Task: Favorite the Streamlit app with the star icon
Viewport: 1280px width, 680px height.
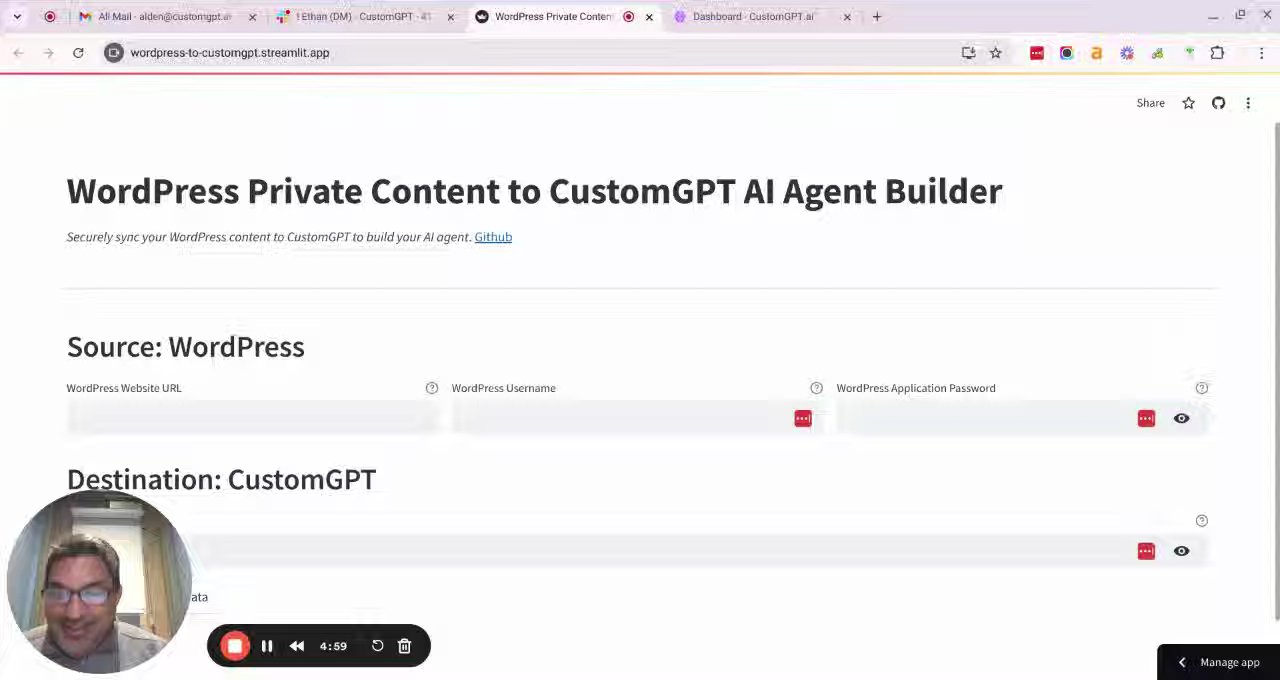Action: point(1188,103)
